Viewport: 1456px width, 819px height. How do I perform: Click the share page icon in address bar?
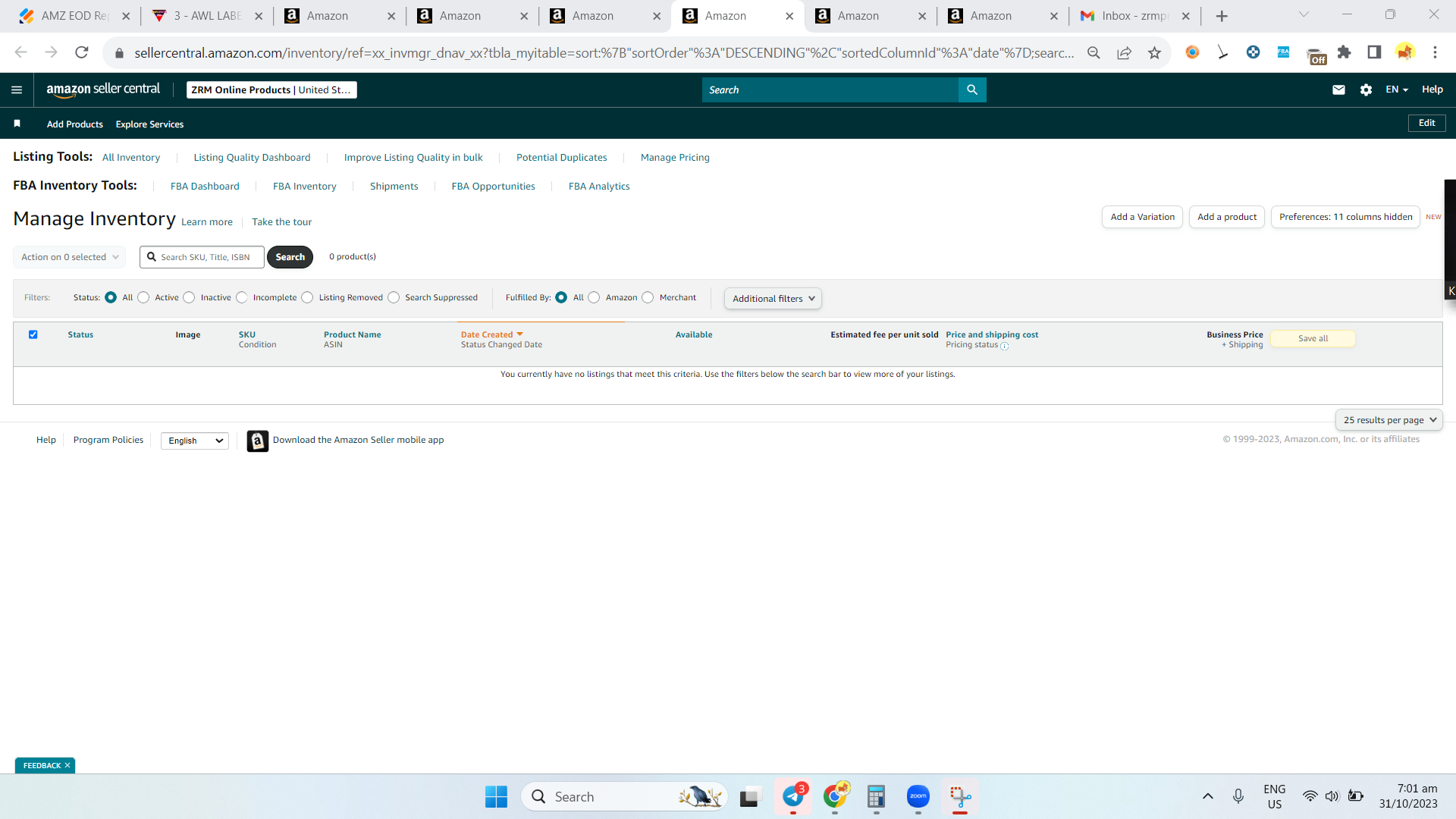(x=1124, y=52)
